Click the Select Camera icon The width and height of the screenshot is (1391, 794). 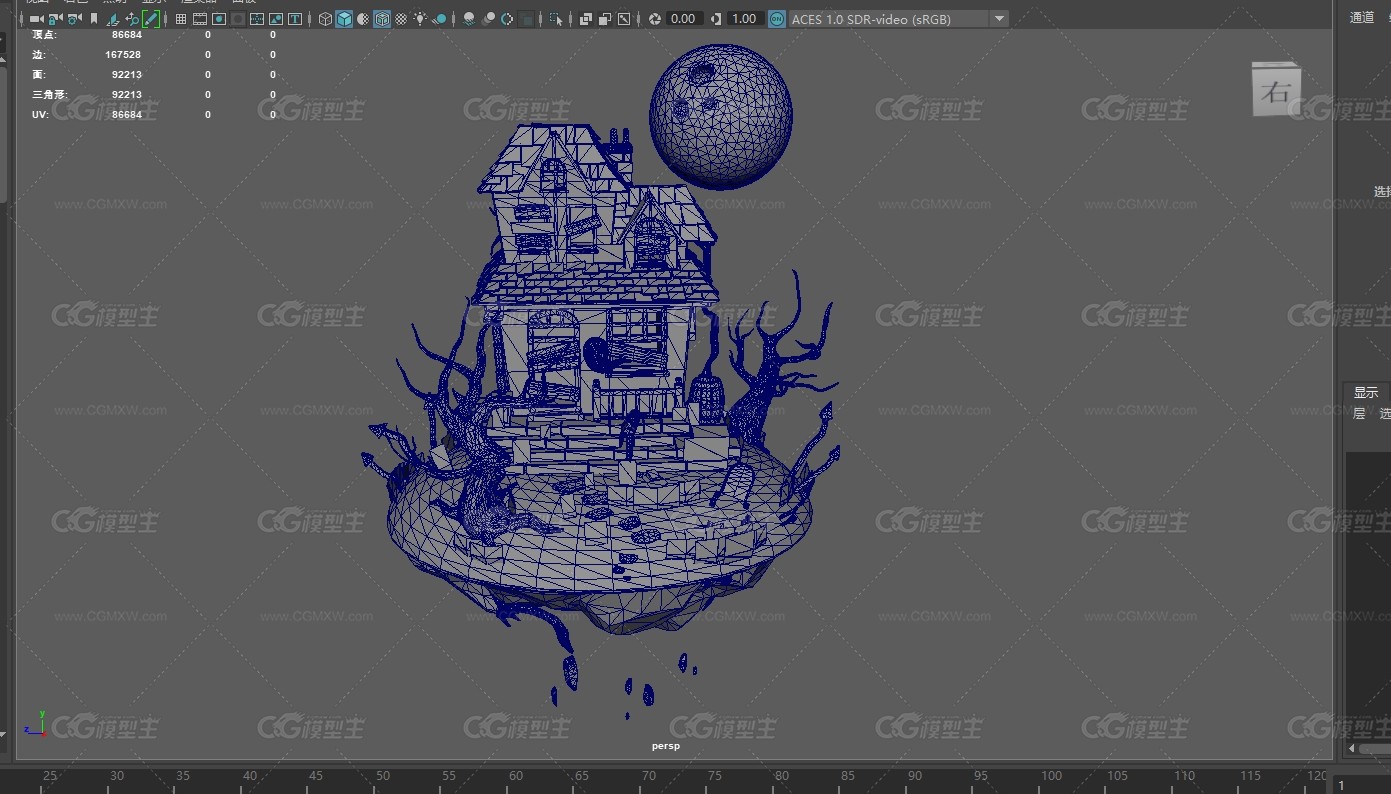click(36, 19)
